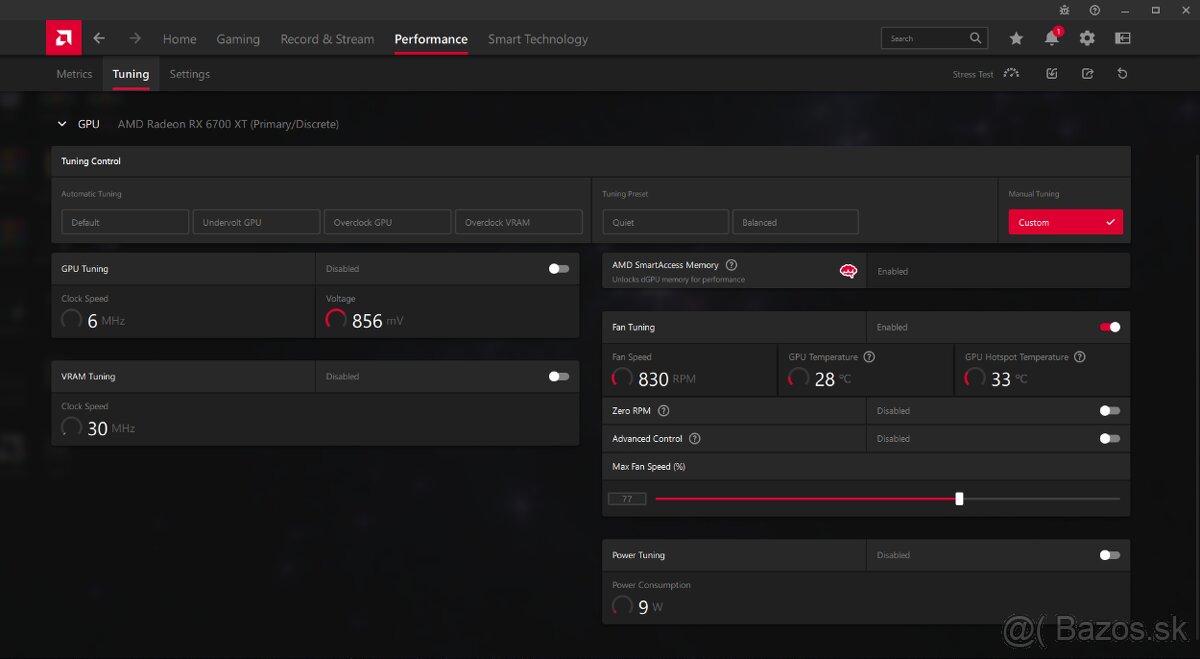The width and height of the screenshot is (1200, 659).
Task: Reset tuning with the restore icon
Action: point(1122,73)
